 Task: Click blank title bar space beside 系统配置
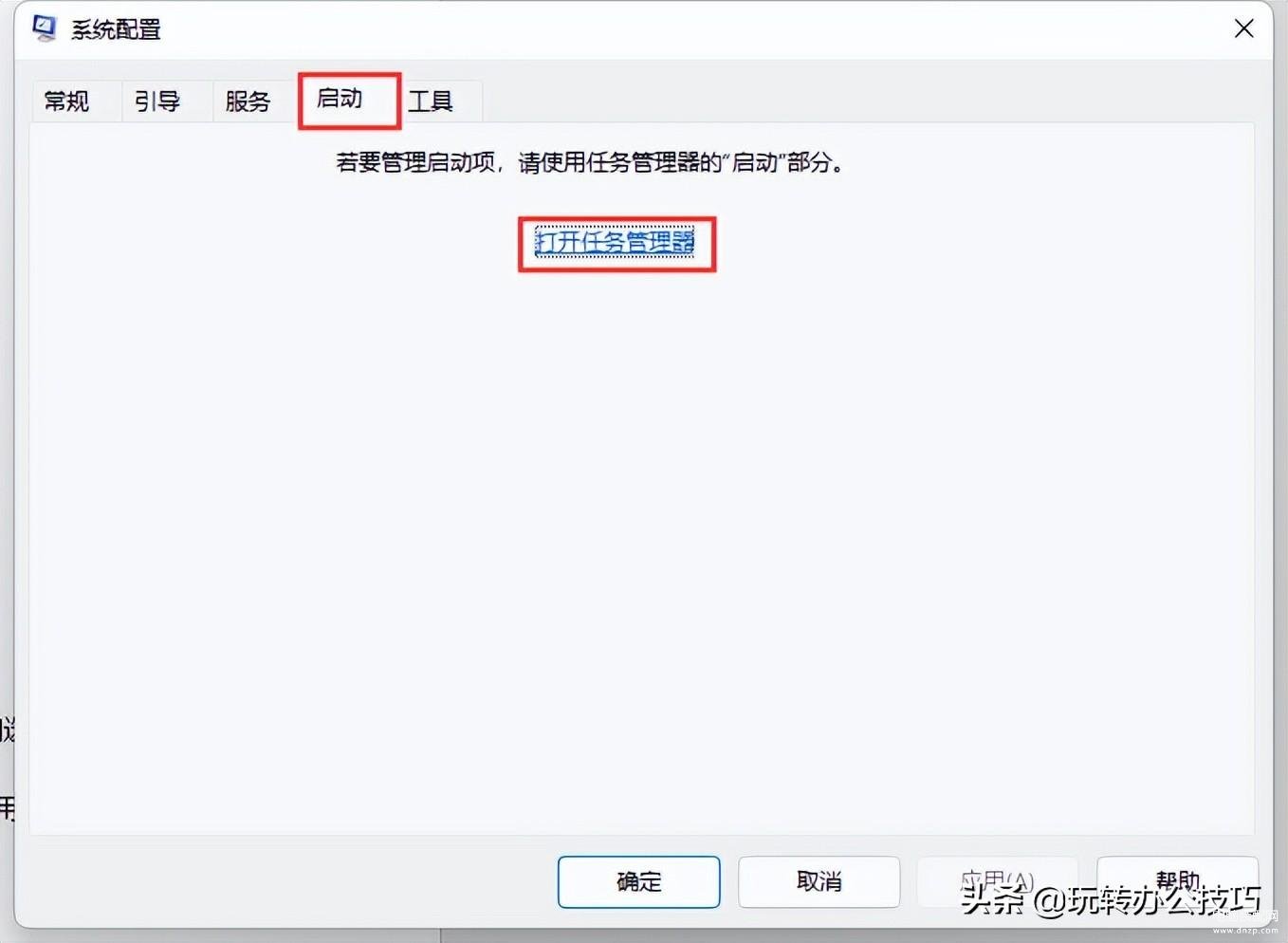pyautogui.click(x=692, y=29)
